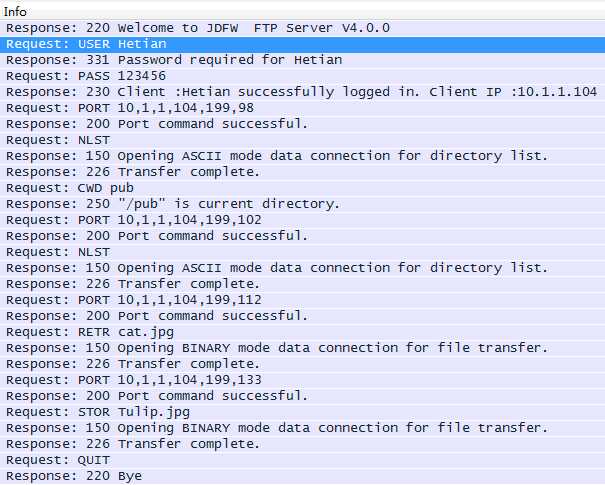
Task: Select the 331 Password required row
Action: pos(302,60)
